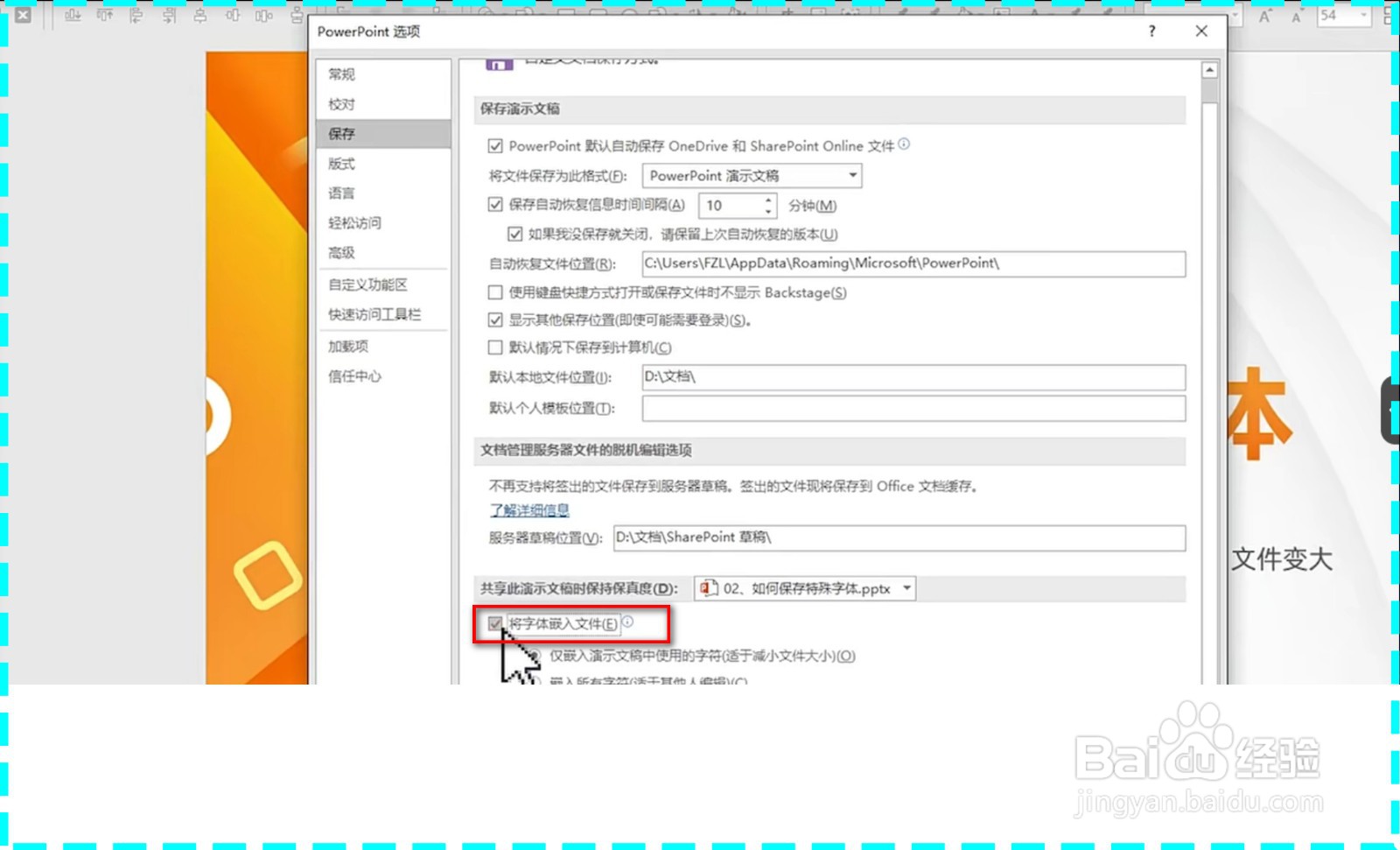
Task: Open 版式 category in options sidebar
Action: coord(383,164)
